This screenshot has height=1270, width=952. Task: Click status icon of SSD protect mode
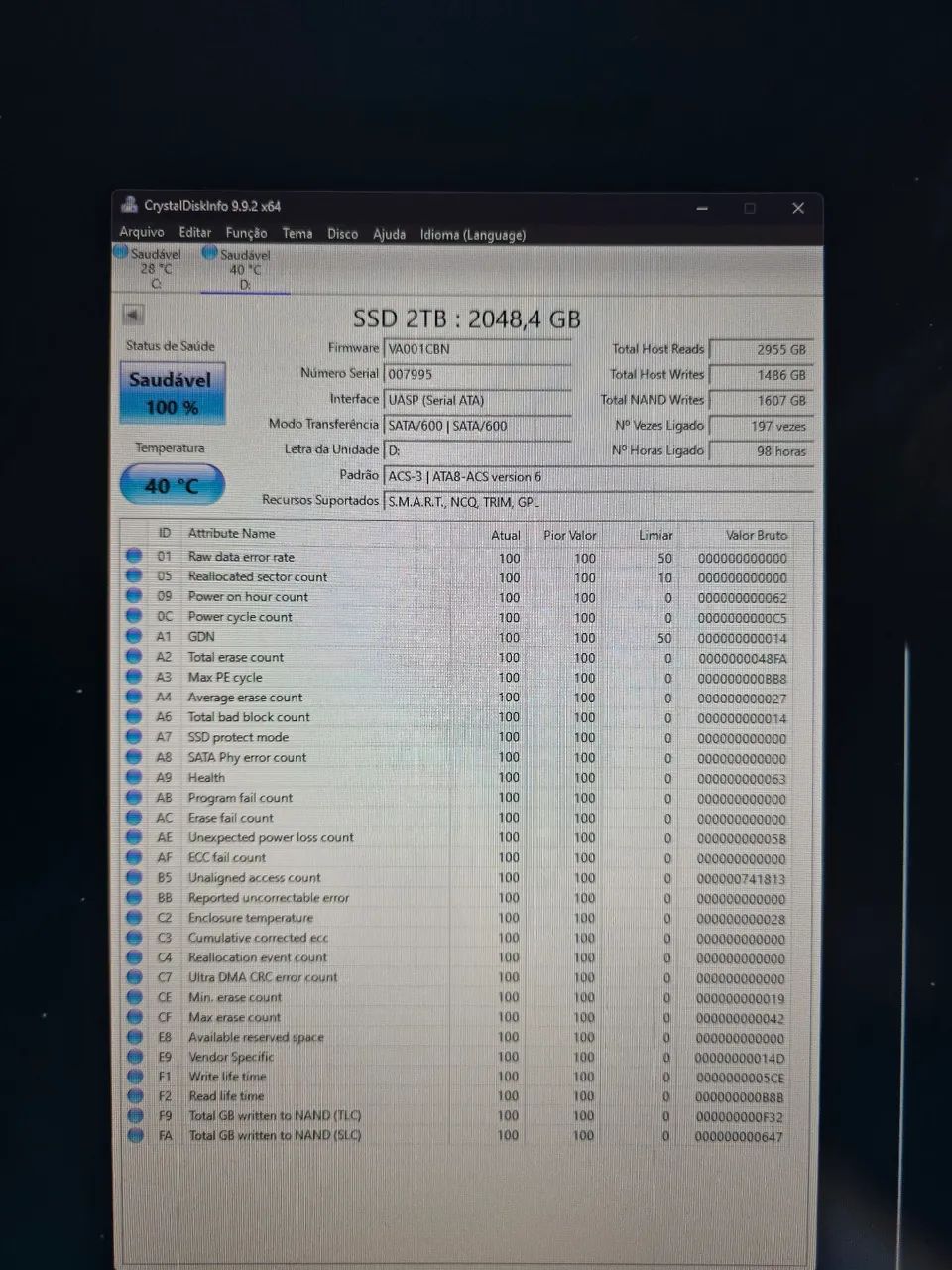click(x=134, y=736)
